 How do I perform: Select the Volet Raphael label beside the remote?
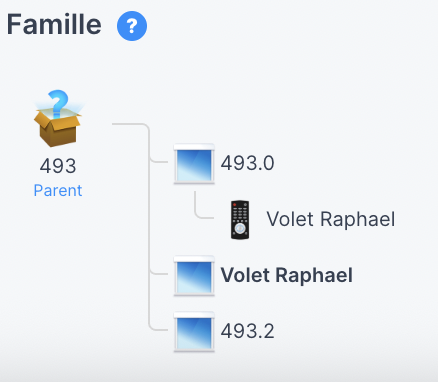pos(331,219)
